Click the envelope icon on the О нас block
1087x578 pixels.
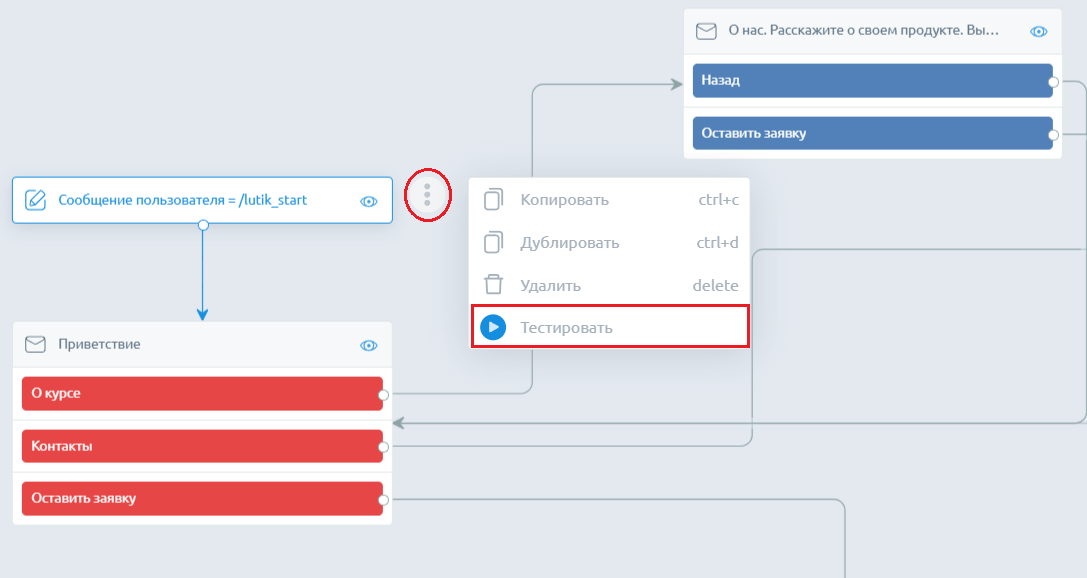706,31
